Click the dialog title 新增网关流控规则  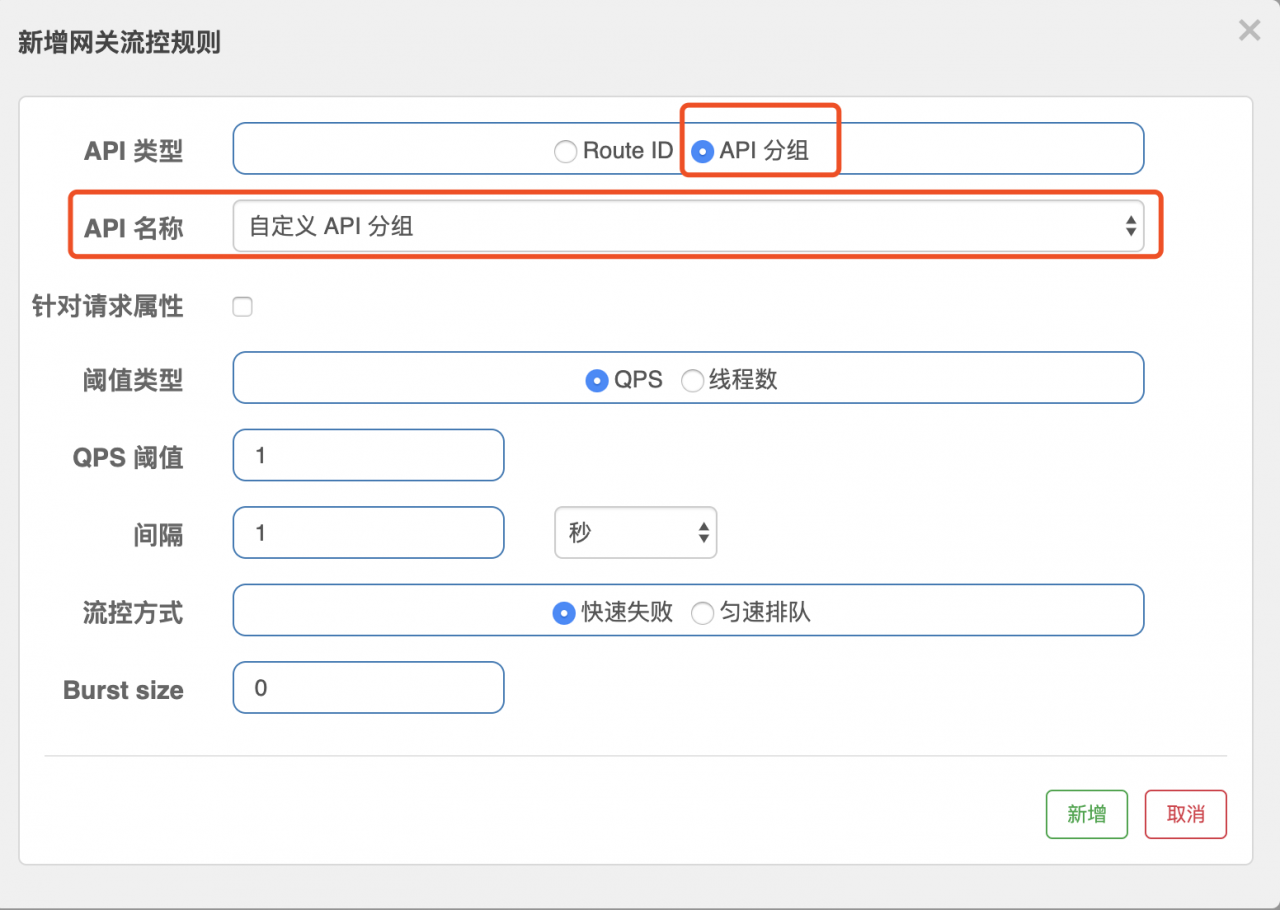(x=119, y=43)
